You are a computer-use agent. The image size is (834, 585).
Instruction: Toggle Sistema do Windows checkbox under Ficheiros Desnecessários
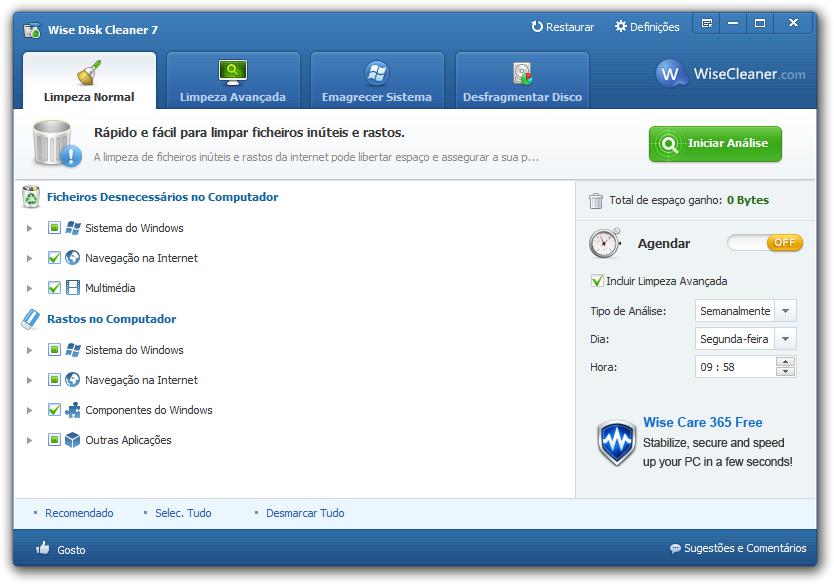pos(54,228)
